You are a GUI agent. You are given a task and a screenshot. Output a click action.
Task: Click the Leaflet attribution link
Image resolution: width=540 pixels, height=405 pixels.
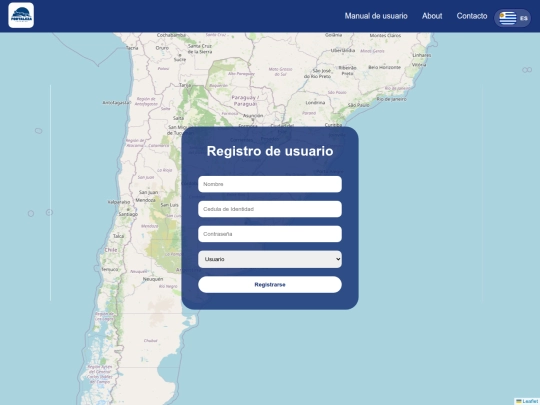(530, 401)
